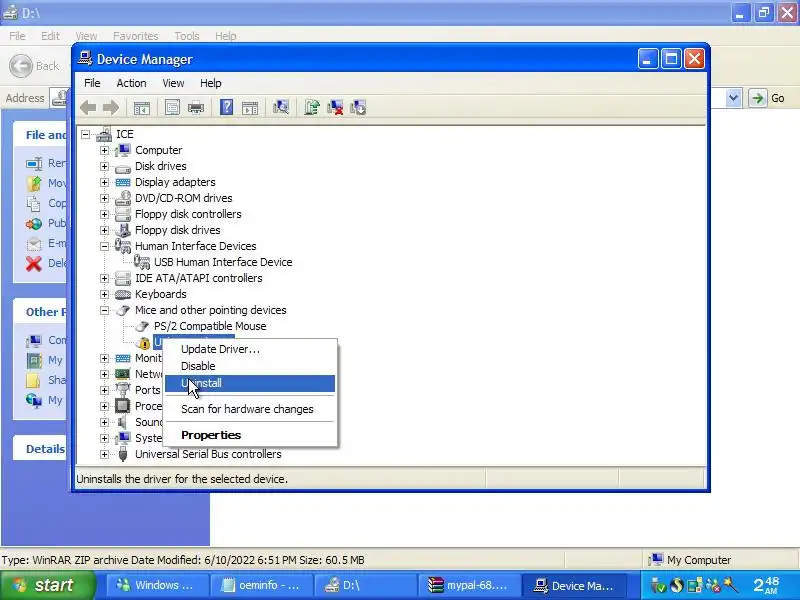Viewport: 800px width, 600px height.
Task: Click the system tray clock
Action: tap(766, 585)
